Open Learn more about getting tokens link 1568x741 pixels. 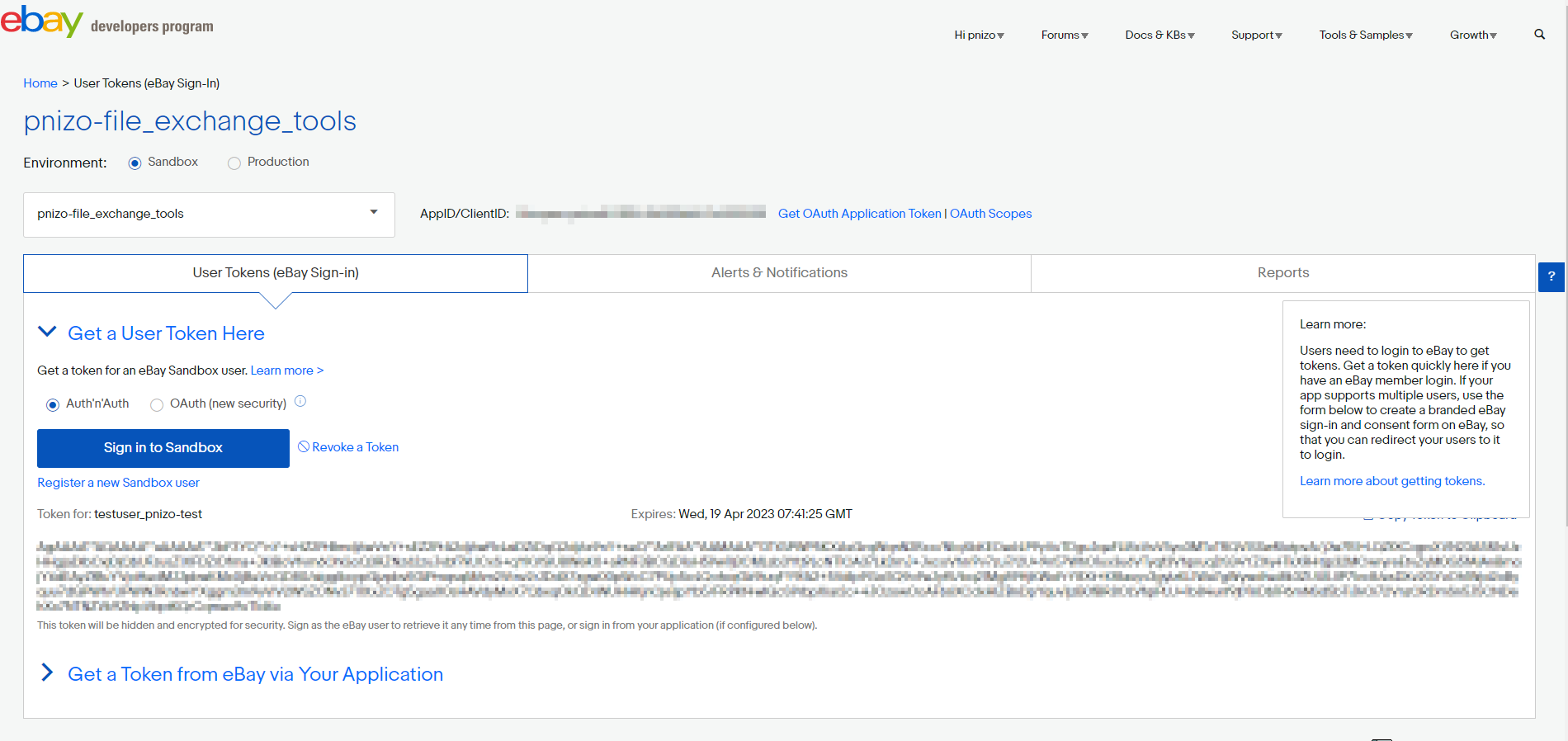(1392, 481)
